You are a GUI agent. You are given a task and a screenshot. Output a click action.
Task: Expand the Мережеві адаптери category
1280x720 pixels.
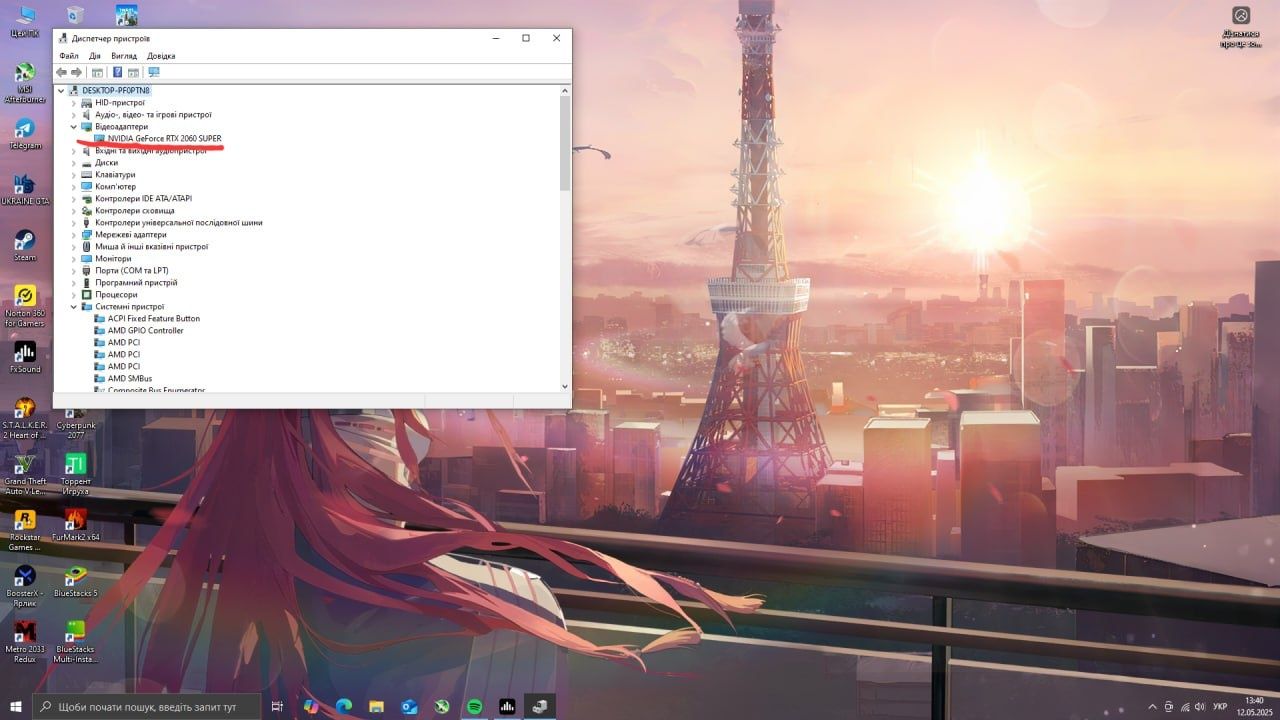click(73, 235)
